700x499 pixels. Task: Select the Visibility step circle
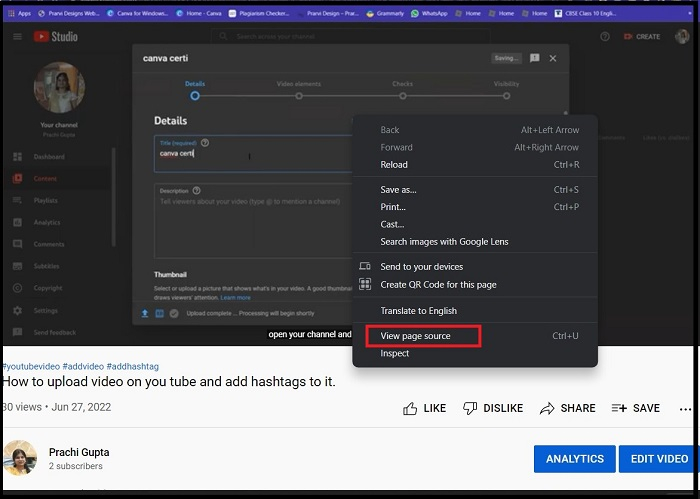tap(507, 96)
